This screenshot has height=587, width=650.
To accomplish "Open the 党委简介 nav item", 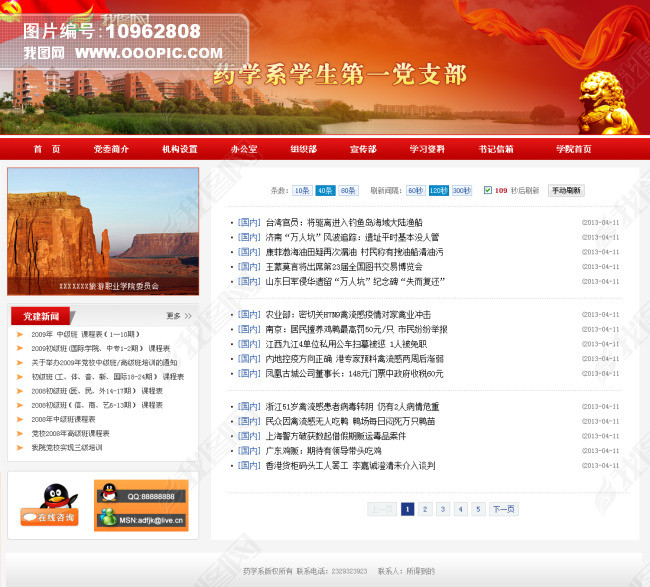I will 111,149.
